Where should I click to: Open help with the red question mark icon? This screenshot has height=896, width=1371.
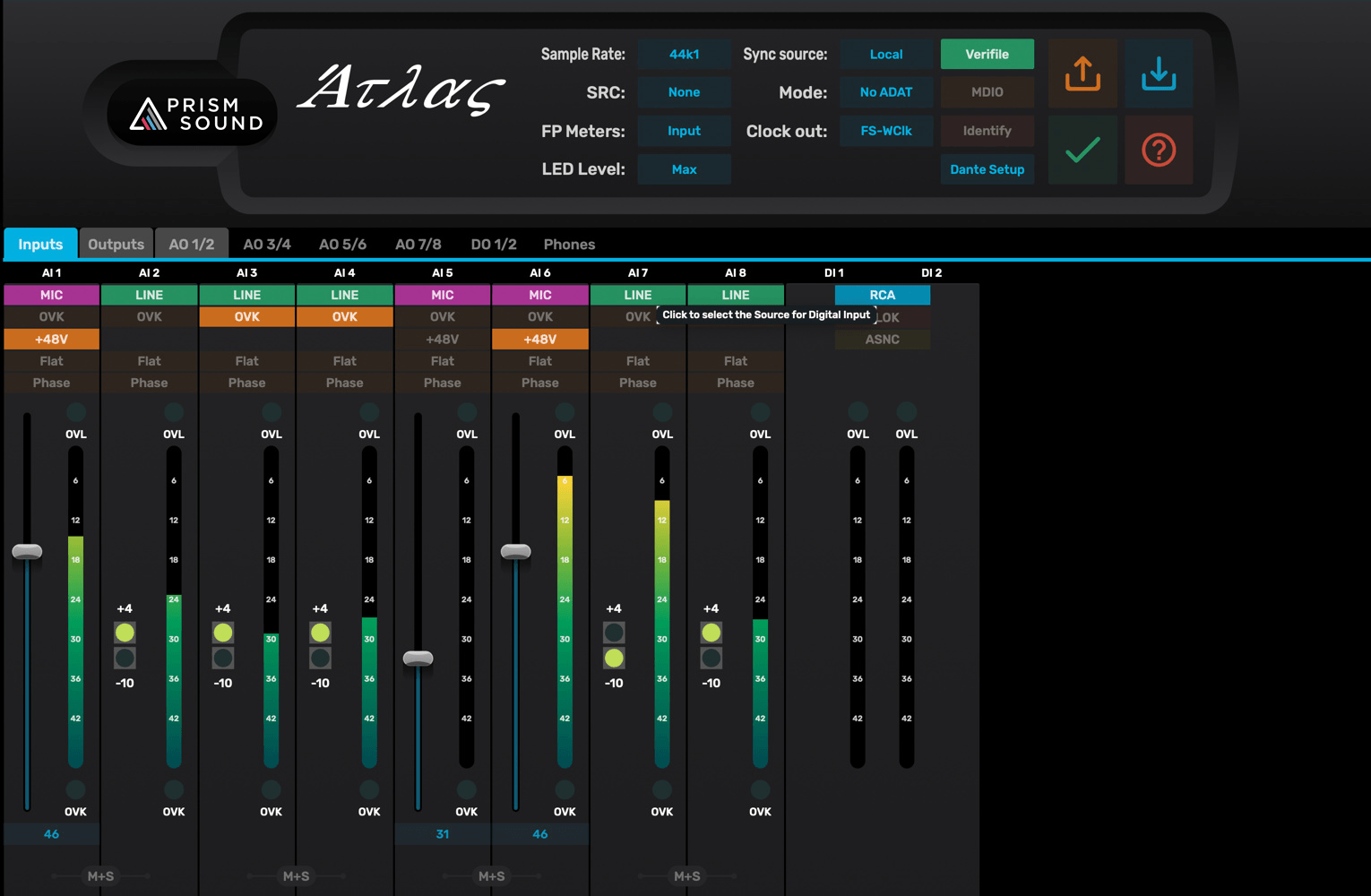click(1159, 150)
